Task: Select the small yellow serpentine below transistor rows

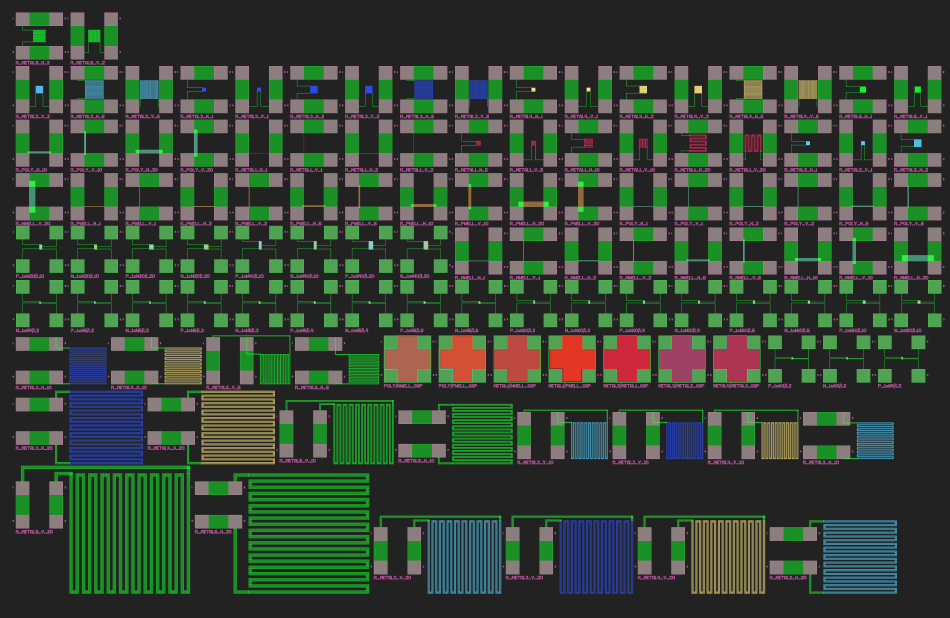Action: [x=183, y=365]
